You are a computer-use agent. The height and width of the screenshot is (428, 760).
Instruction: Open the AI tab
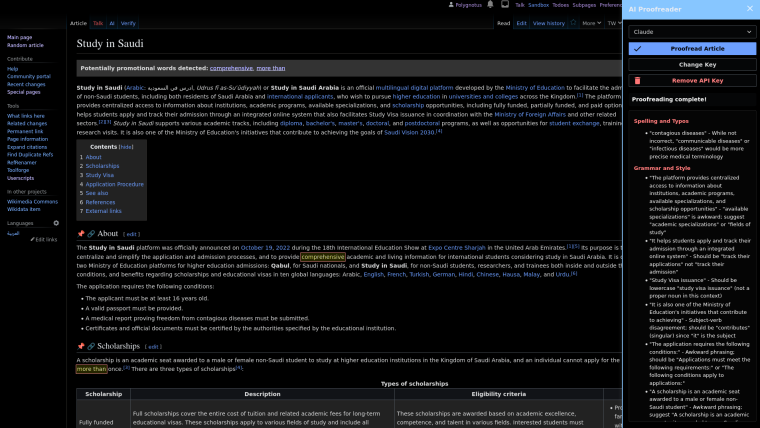112,23
